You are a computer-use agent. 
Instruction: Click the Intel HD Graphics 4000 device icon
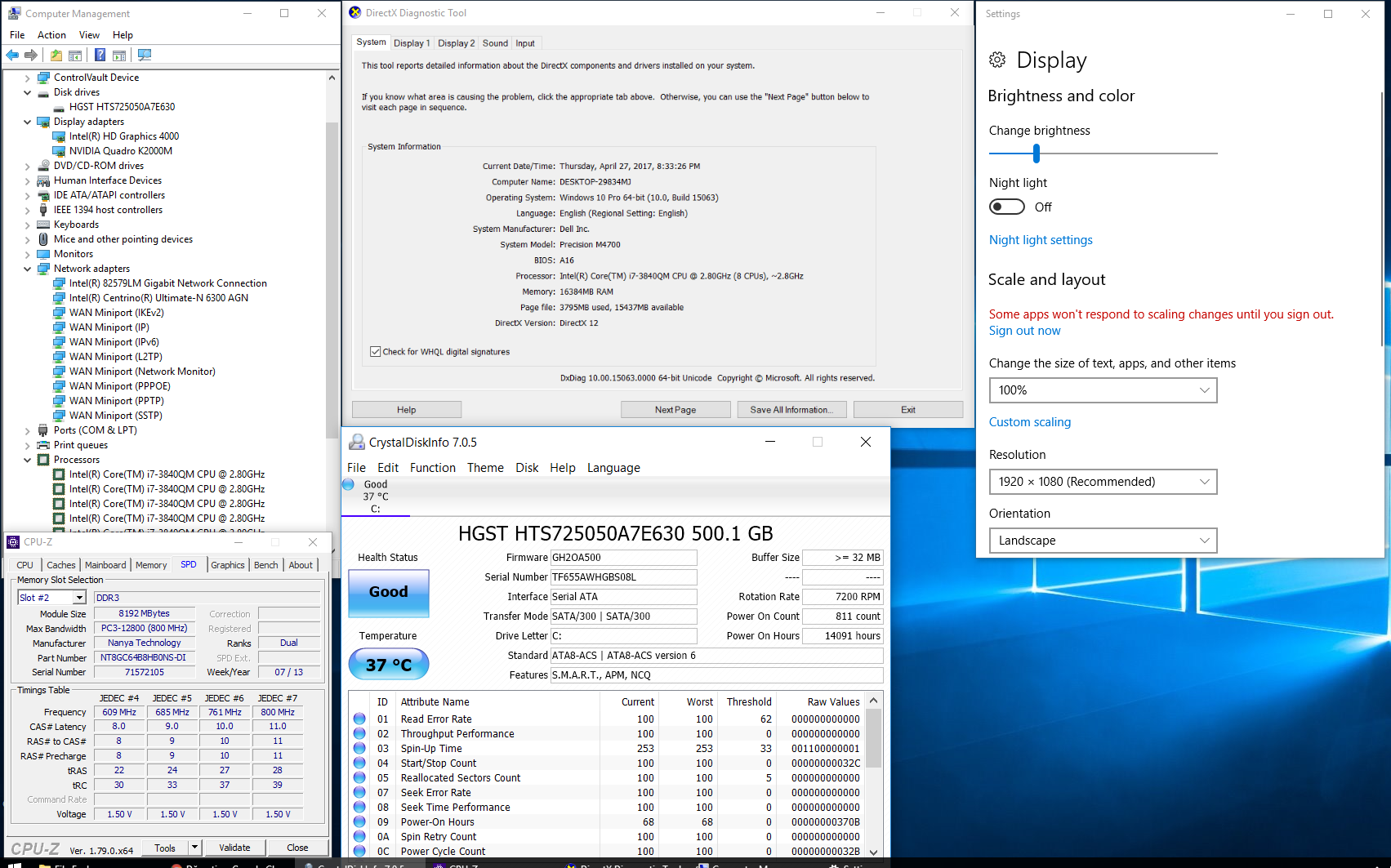pos(59,136)
